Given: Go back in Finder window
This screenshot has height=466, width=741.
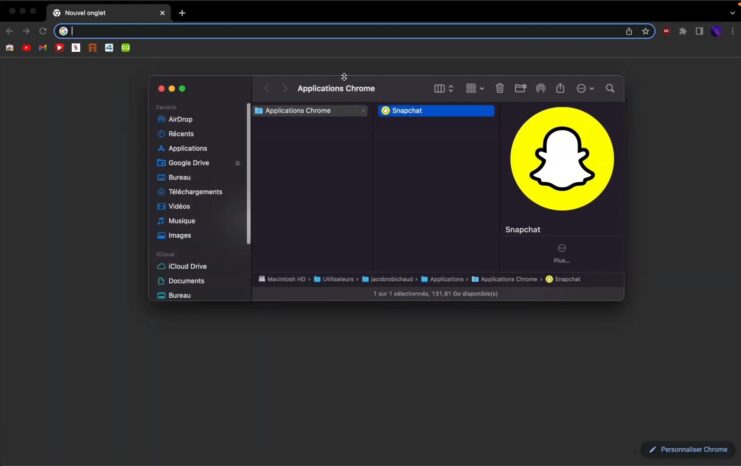Looking at the screenshot, I should coord(267,88).
